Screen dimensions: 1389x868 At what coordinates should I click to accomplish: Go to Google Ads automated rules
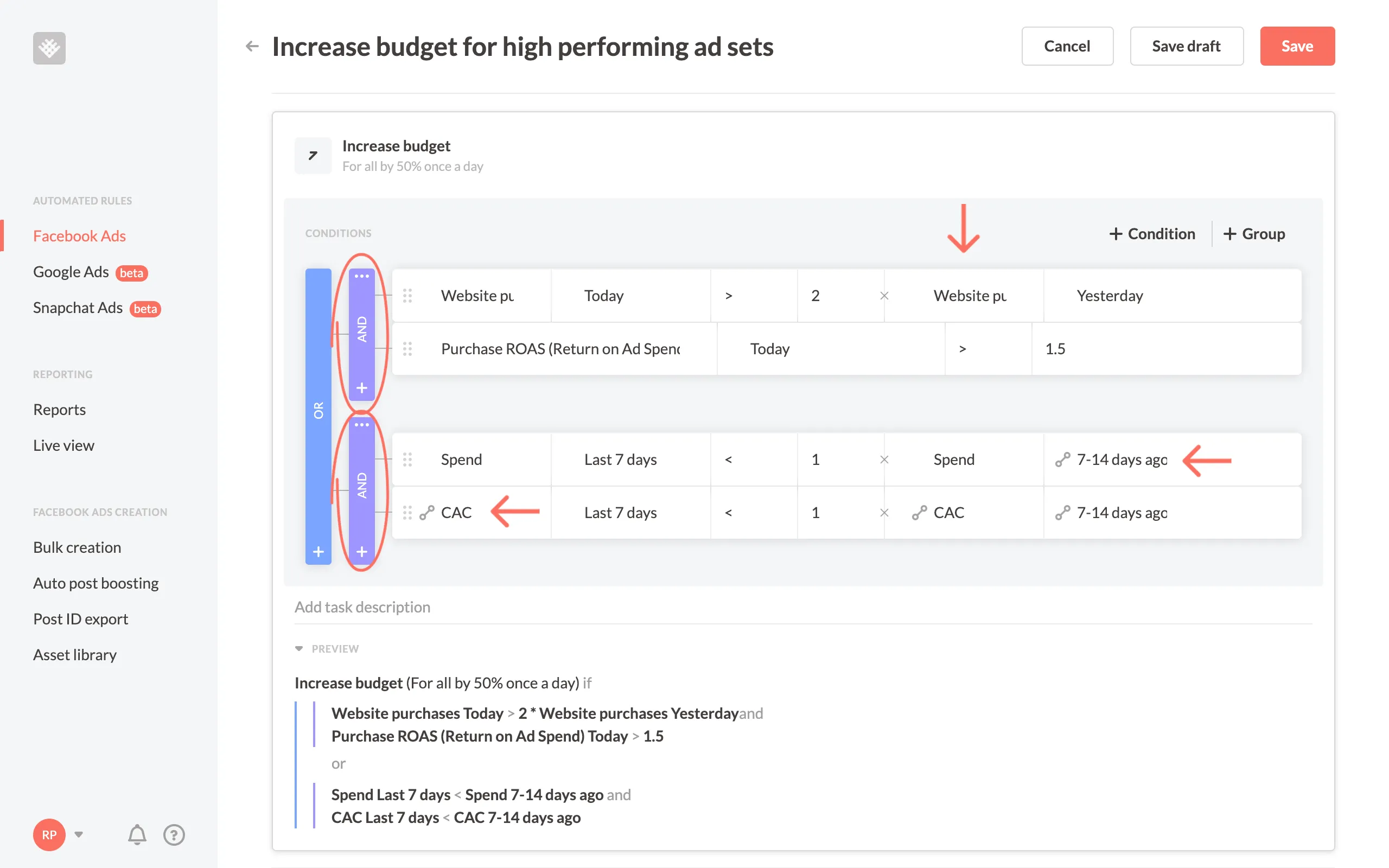71,272
